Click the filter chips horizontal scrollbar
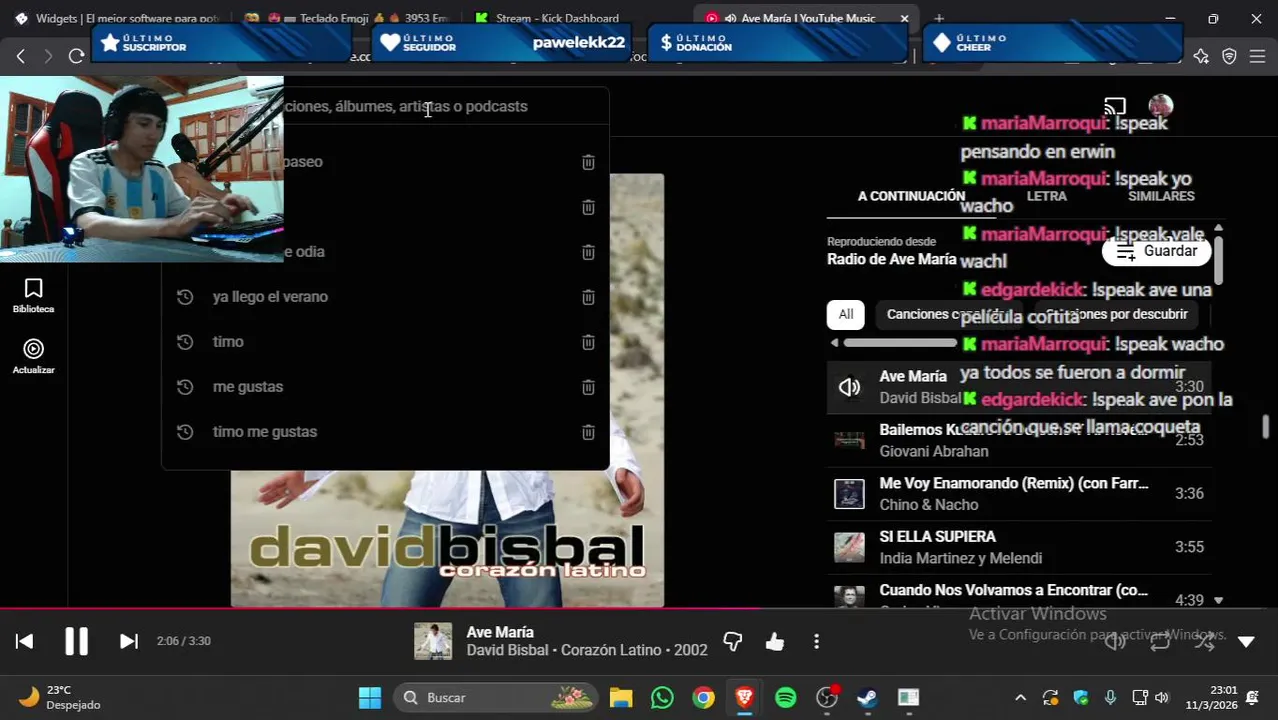The image size is (1278, 720). pyautogui.click(x=900, y=343)
